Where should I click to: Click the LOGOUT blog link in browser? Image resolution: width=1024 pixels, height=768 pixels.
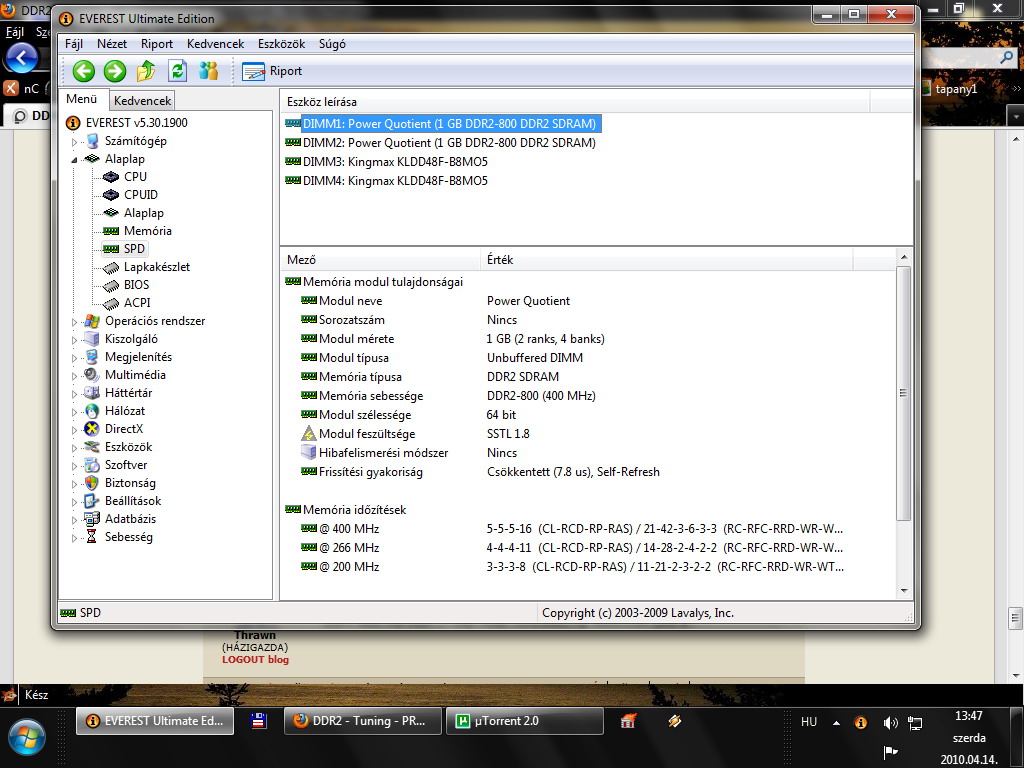[x=255, y=660]
